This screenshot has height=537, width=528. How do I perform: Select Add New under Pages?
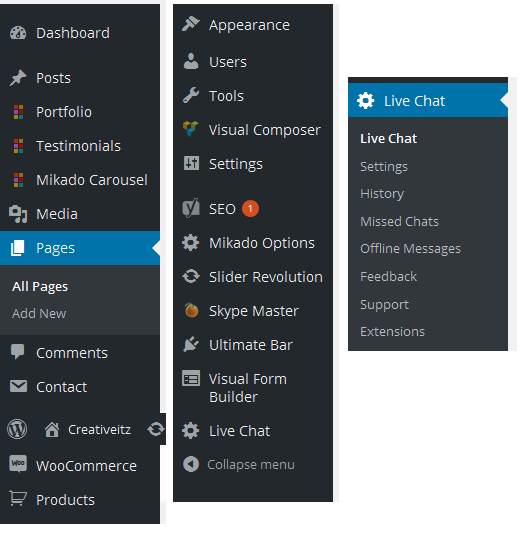39,313
